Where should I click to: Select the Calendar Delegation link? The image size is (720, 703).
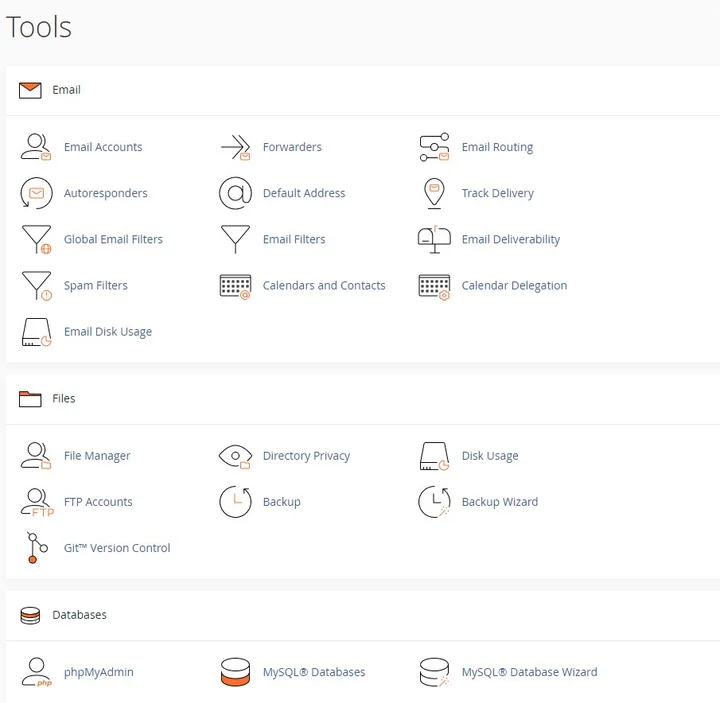[514, 286]
